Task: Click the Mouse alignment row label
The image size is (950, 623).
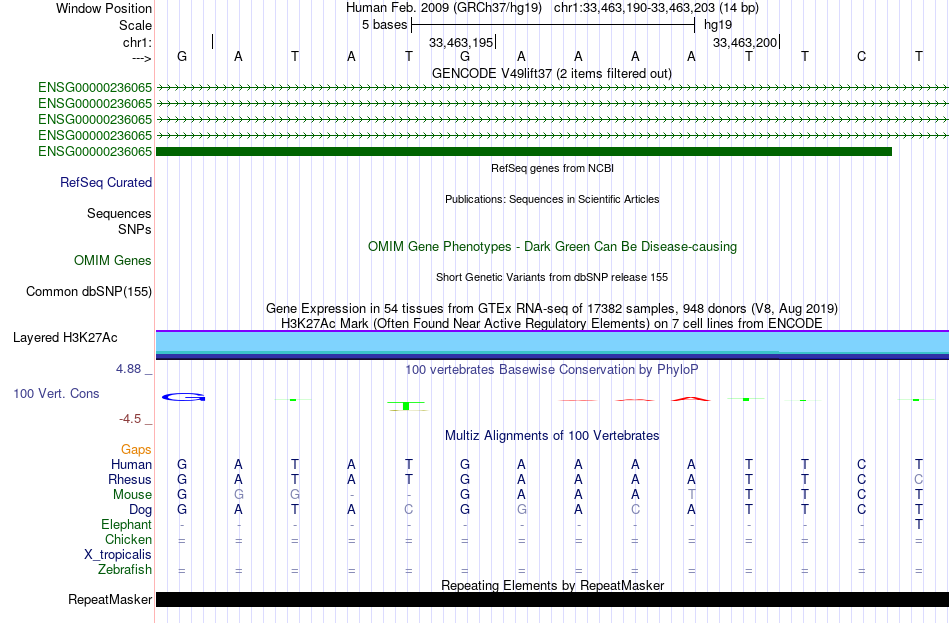Action: [x=132, y=495]
